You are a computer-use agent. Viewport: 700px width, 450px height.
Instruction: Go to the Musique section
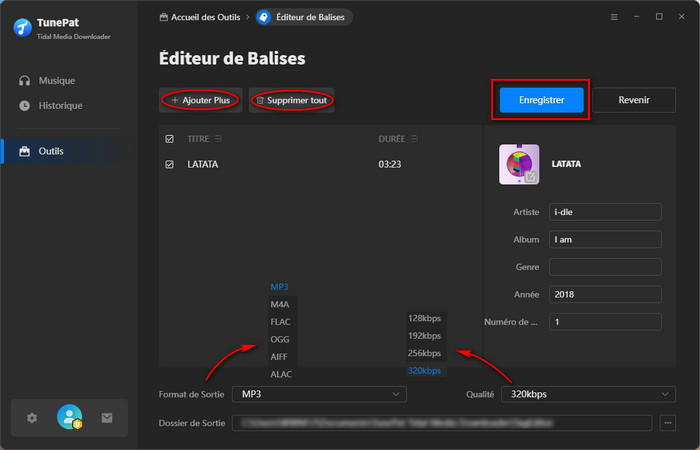click(x=56, y=80)
